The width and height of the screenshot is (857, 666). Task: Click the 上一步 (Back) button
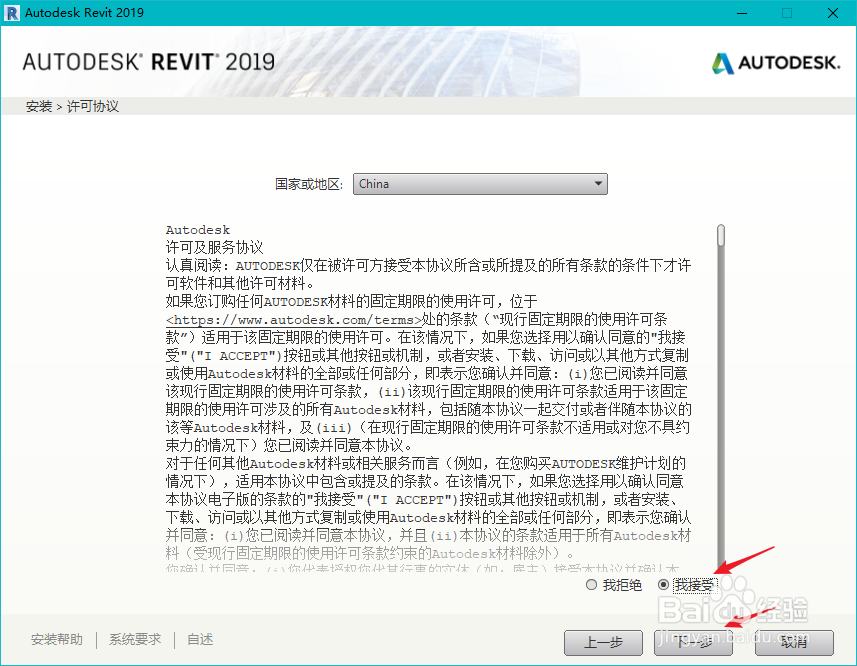point(603,643)
